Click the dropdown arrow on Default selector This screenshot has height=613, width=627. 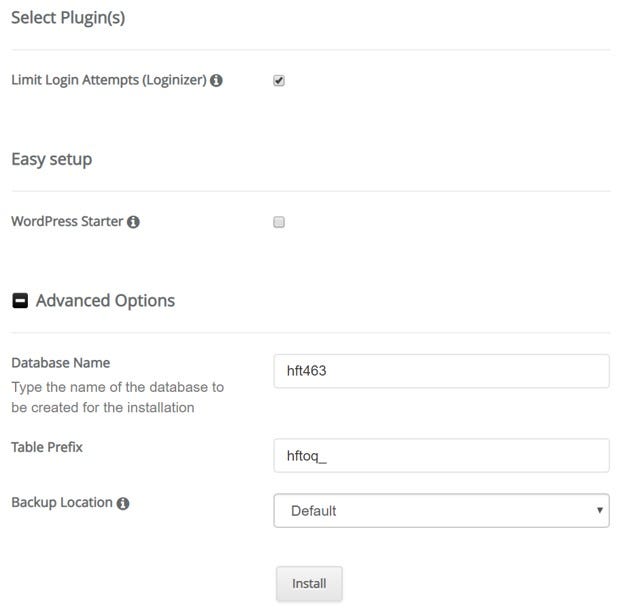pyautogui.click(x=599, y=510)
